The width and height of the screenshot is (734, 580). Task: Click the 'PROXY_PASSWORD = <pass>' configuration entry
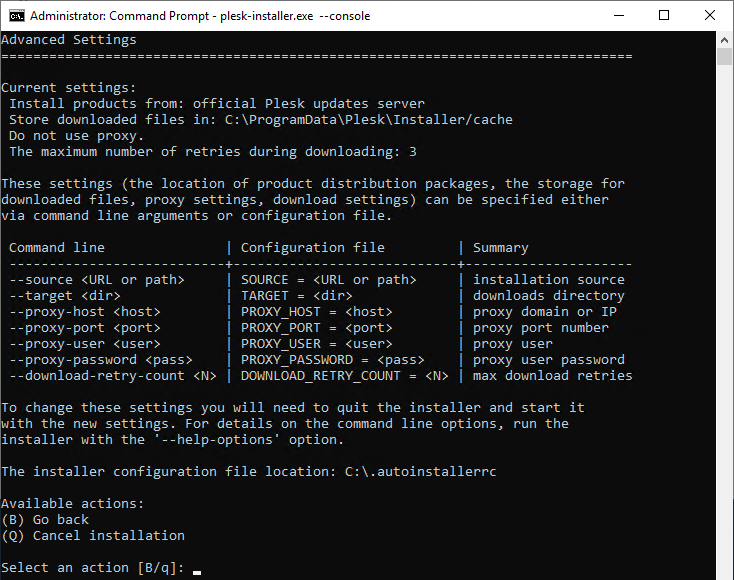[333, 360]
